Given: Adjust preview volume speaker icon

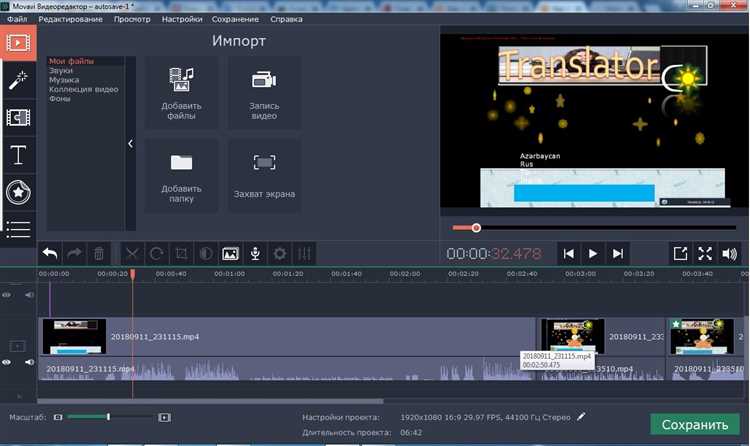Looking at the screenshot, I should [x=729, y=254].
